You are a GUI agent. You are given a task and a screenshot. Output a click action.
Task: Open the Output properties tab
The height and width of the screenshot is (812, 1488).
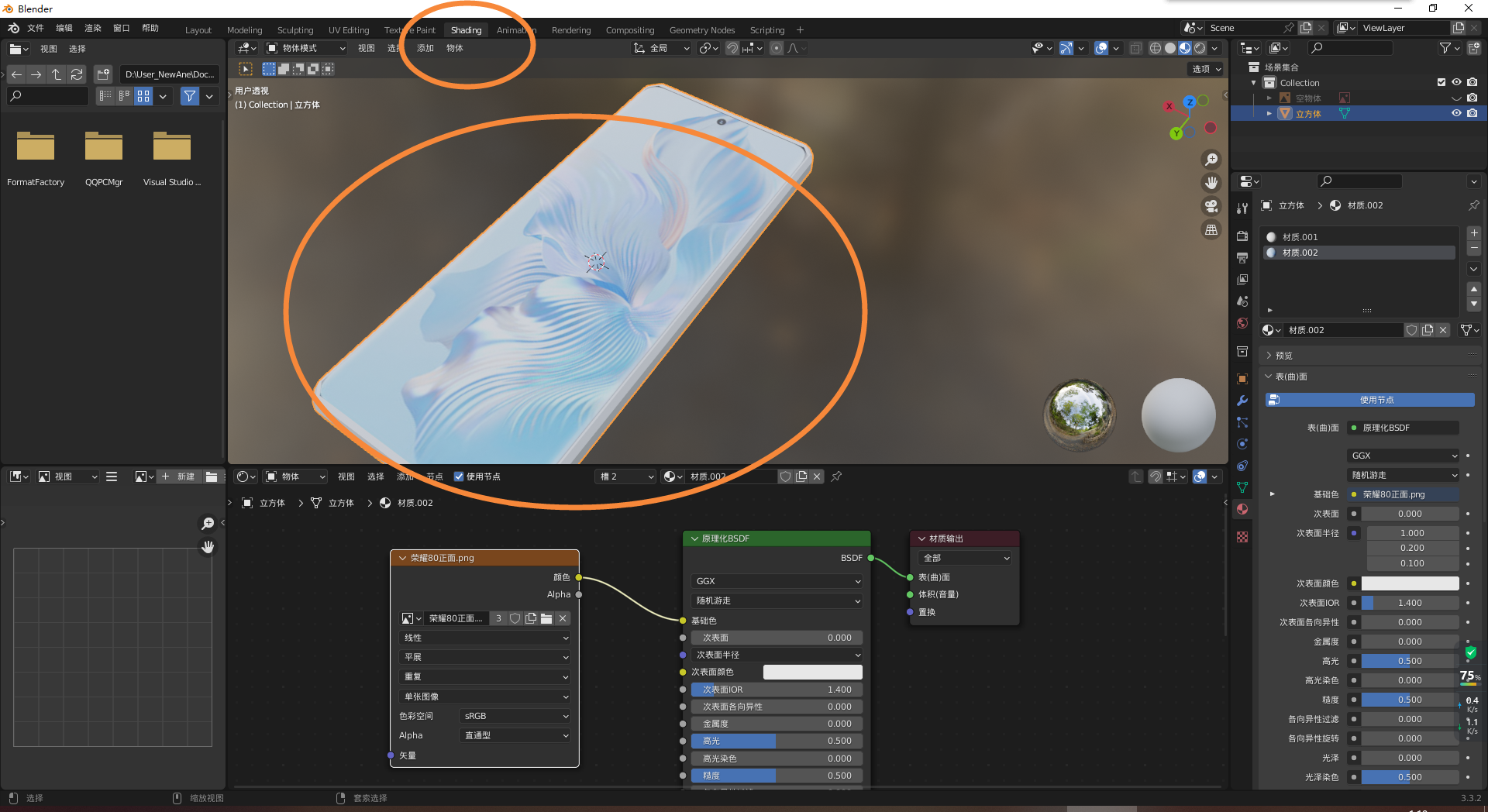tap(1242, 257)
